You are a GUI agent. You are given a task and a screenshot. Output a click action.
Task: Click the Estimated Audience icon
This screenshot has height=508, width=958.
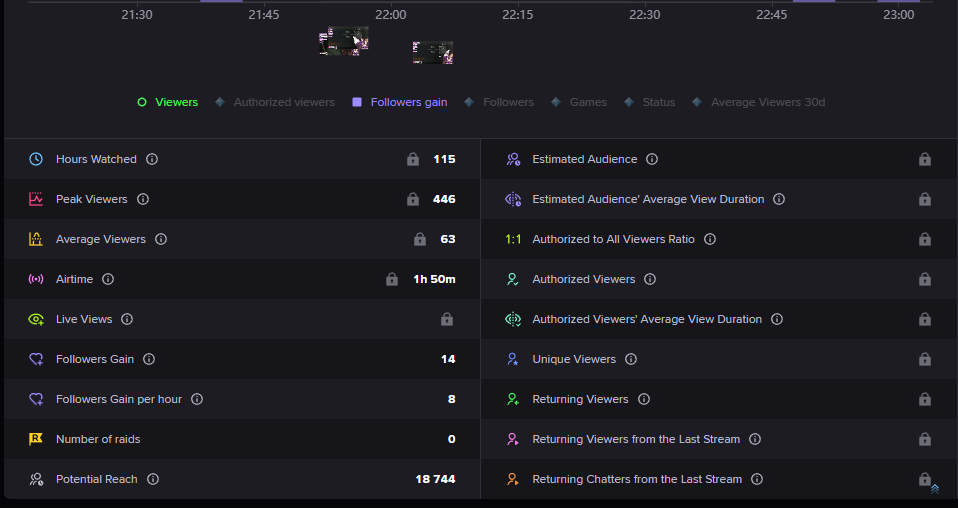coord(513,159)
